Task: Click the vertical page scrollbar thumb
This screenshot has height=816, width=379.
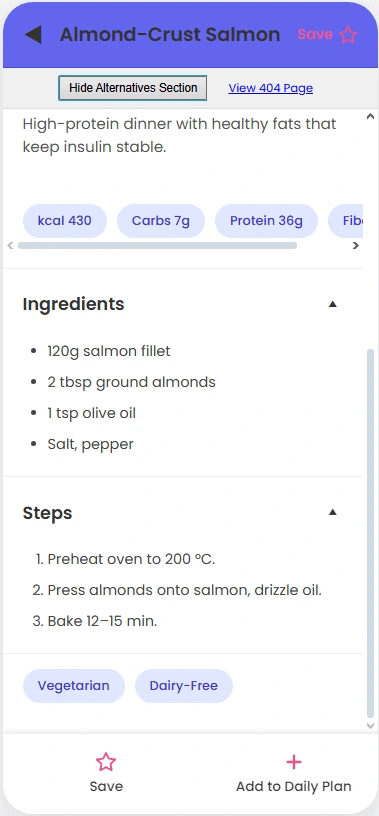Action: pos(370,533)
